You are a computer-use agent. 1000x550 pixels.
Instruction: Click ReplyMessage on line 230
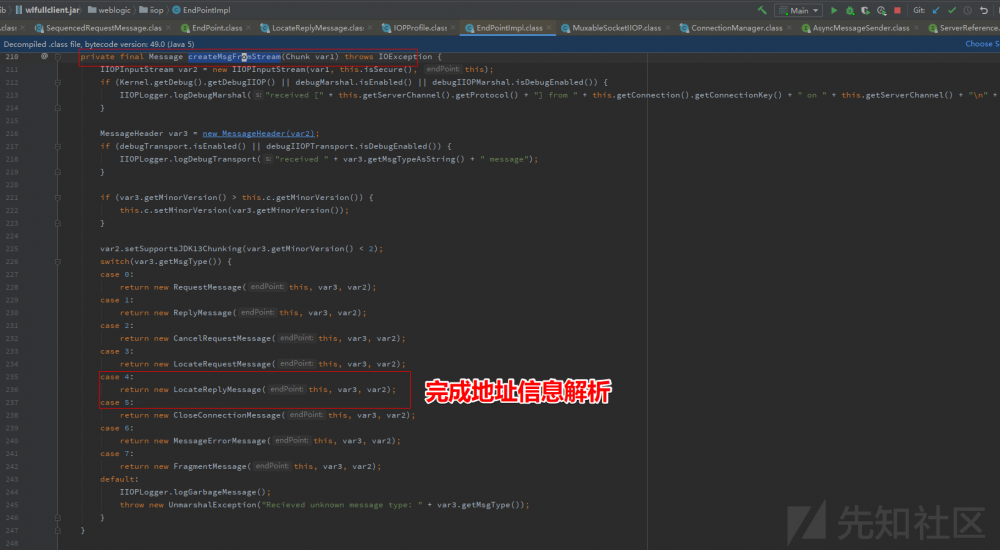click(x=202, y=313)
